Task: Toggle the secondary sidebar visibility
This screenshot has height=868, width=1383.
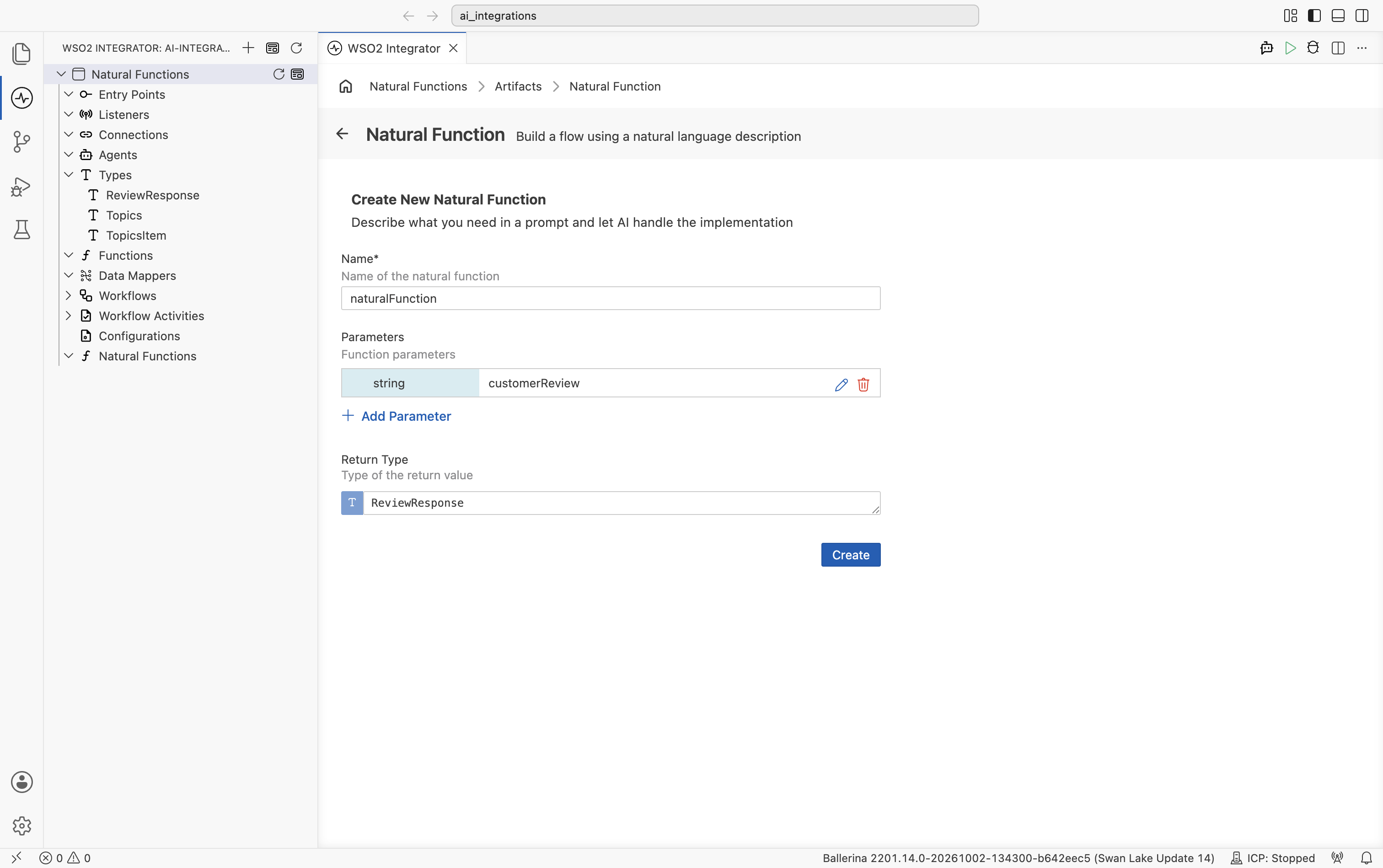Action: [x=1362, y=16]
